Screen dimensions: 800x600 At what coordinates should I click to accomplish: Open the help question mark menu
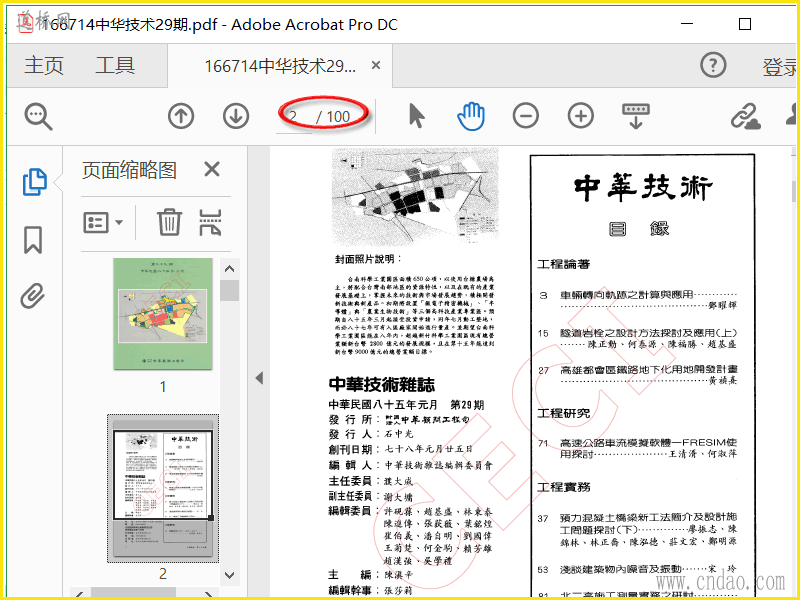coord(713,65)
